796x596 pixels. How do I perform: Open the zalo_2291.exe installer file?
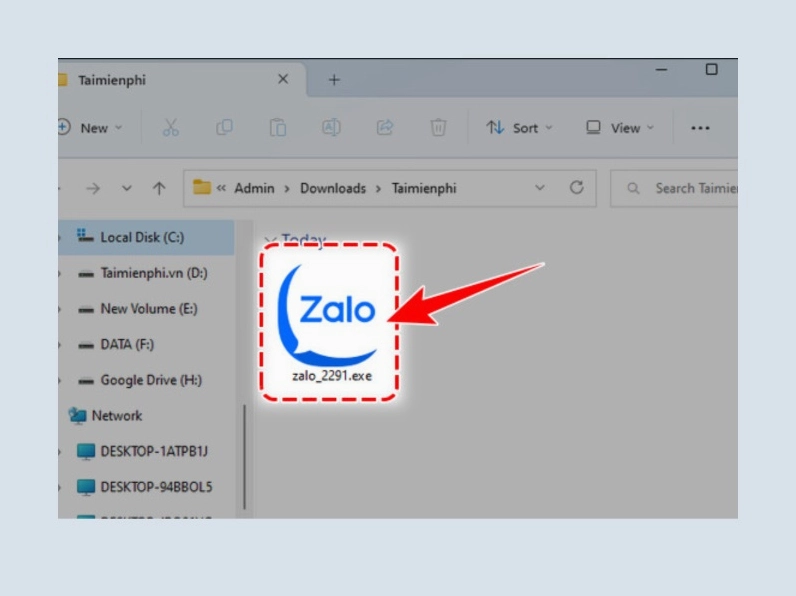click(x=329, y=322)
